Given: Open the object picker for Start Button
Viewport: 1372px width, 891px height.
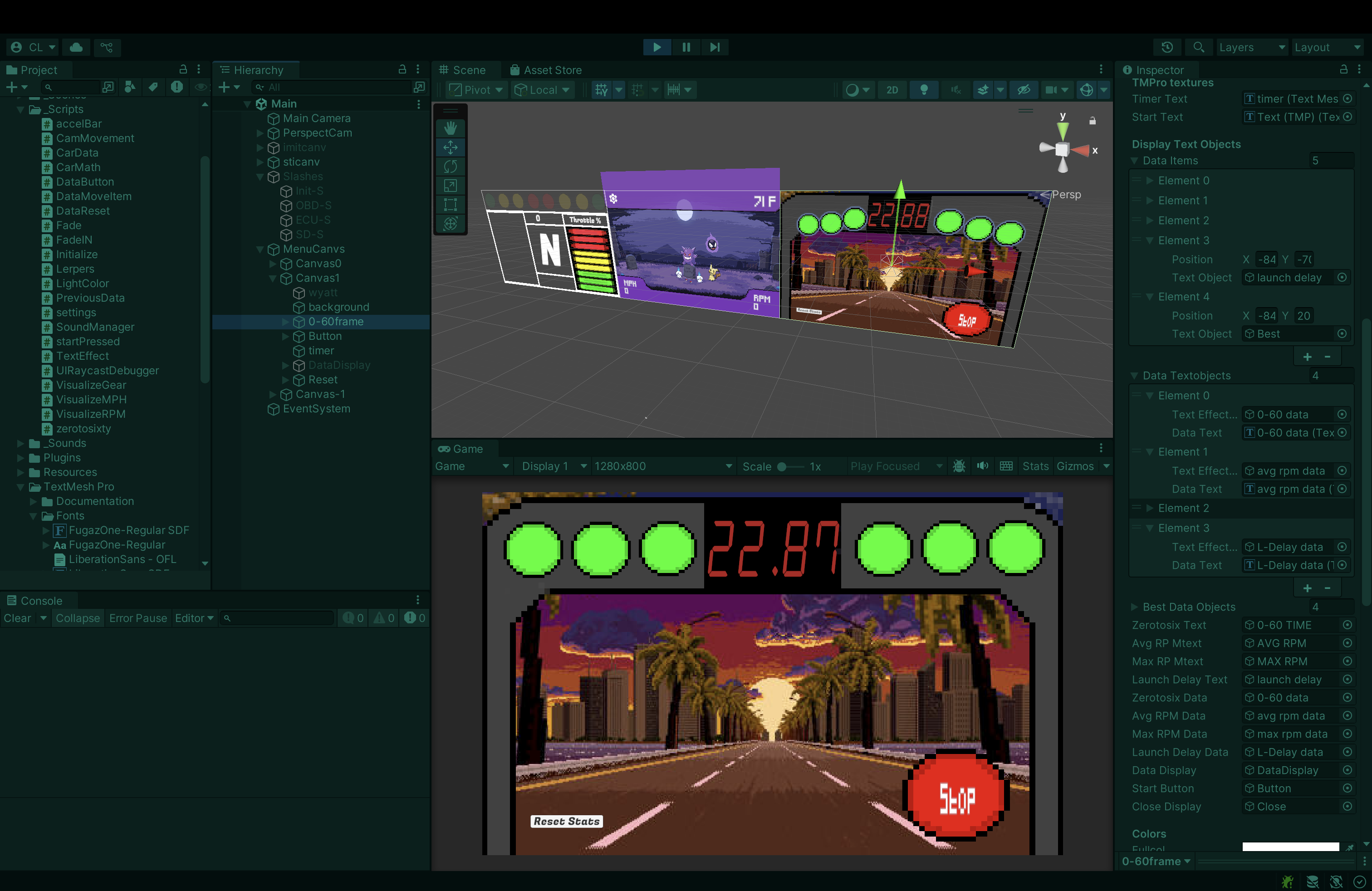Looking at the screenshot, I should pos(1347,788).
